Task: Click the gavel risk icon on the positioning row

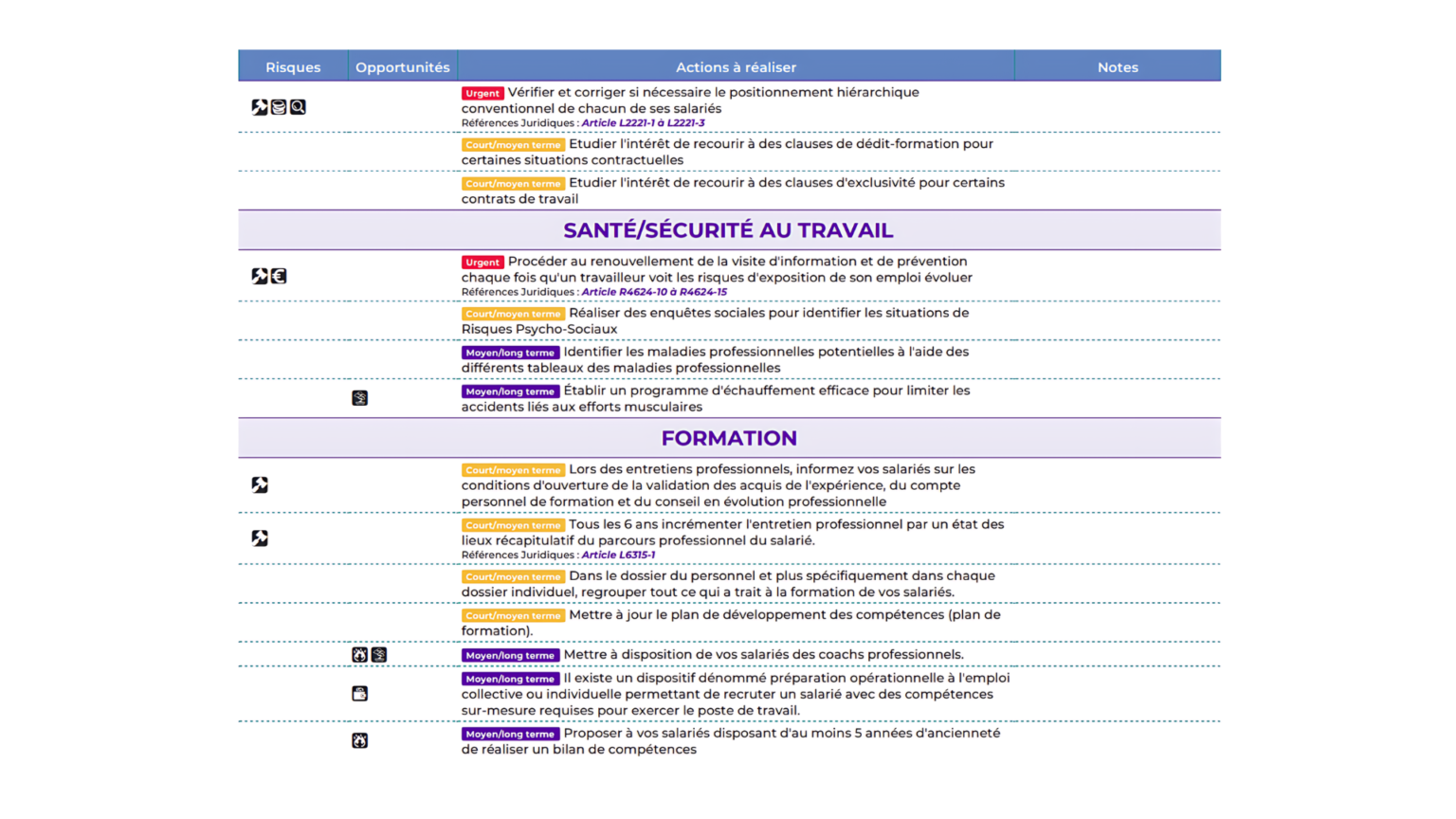Action: point(260,107)
